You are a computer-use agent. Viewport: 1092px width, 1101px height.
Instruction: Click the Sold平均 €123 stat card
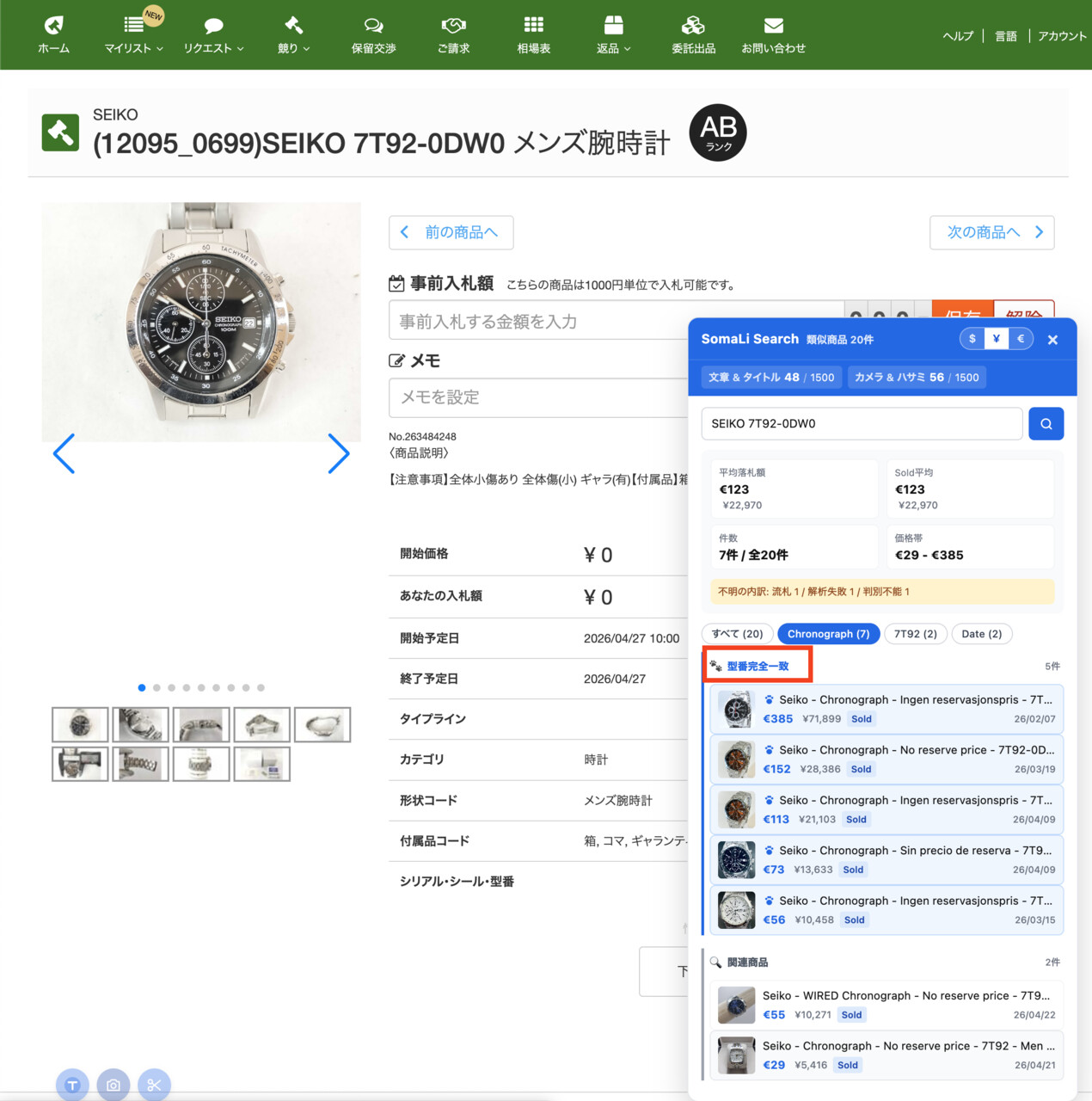(x=970, y=489)
